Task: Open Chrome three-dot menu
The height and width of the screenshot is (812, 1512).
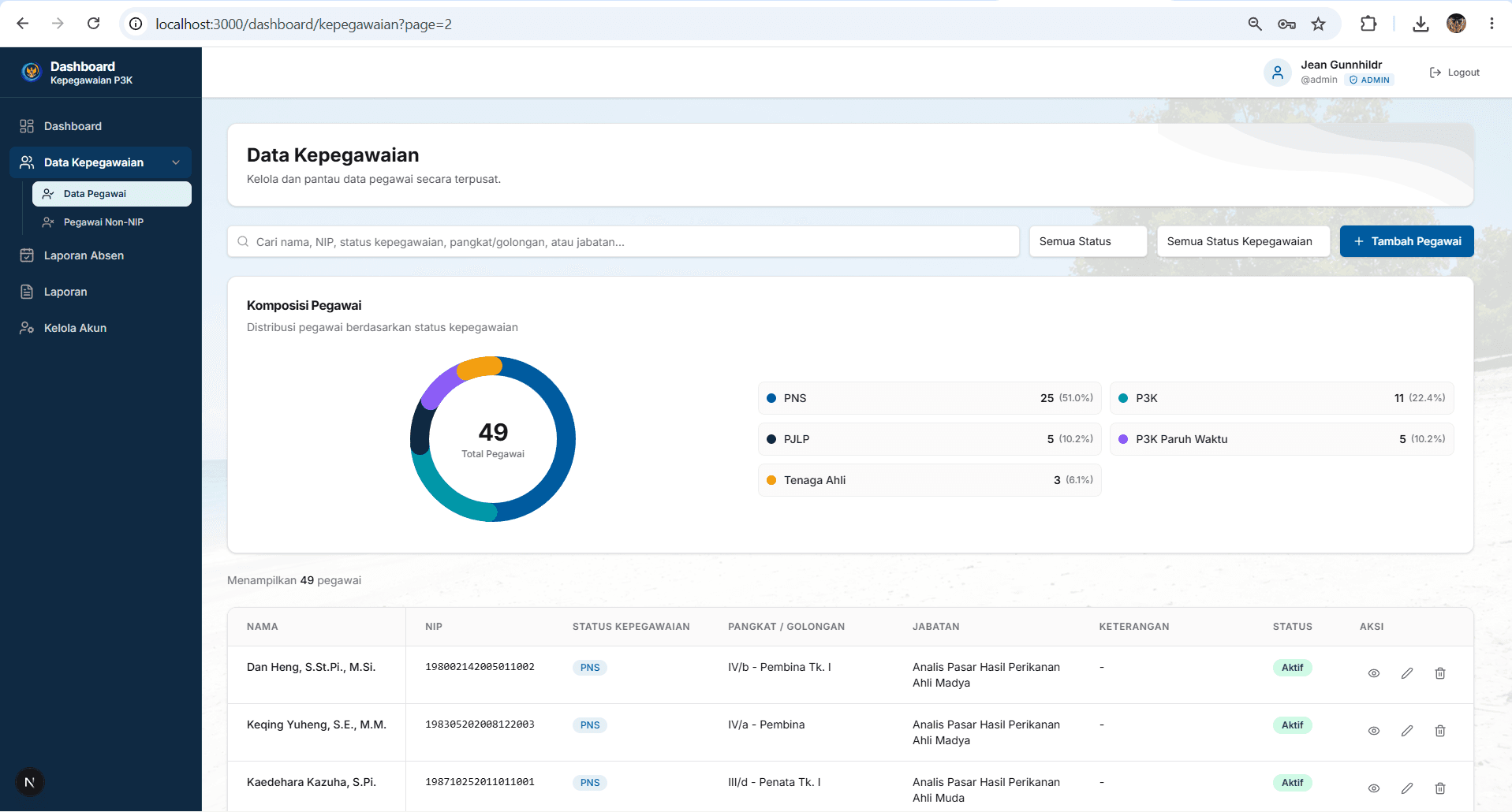Action: coord(1491,24)
